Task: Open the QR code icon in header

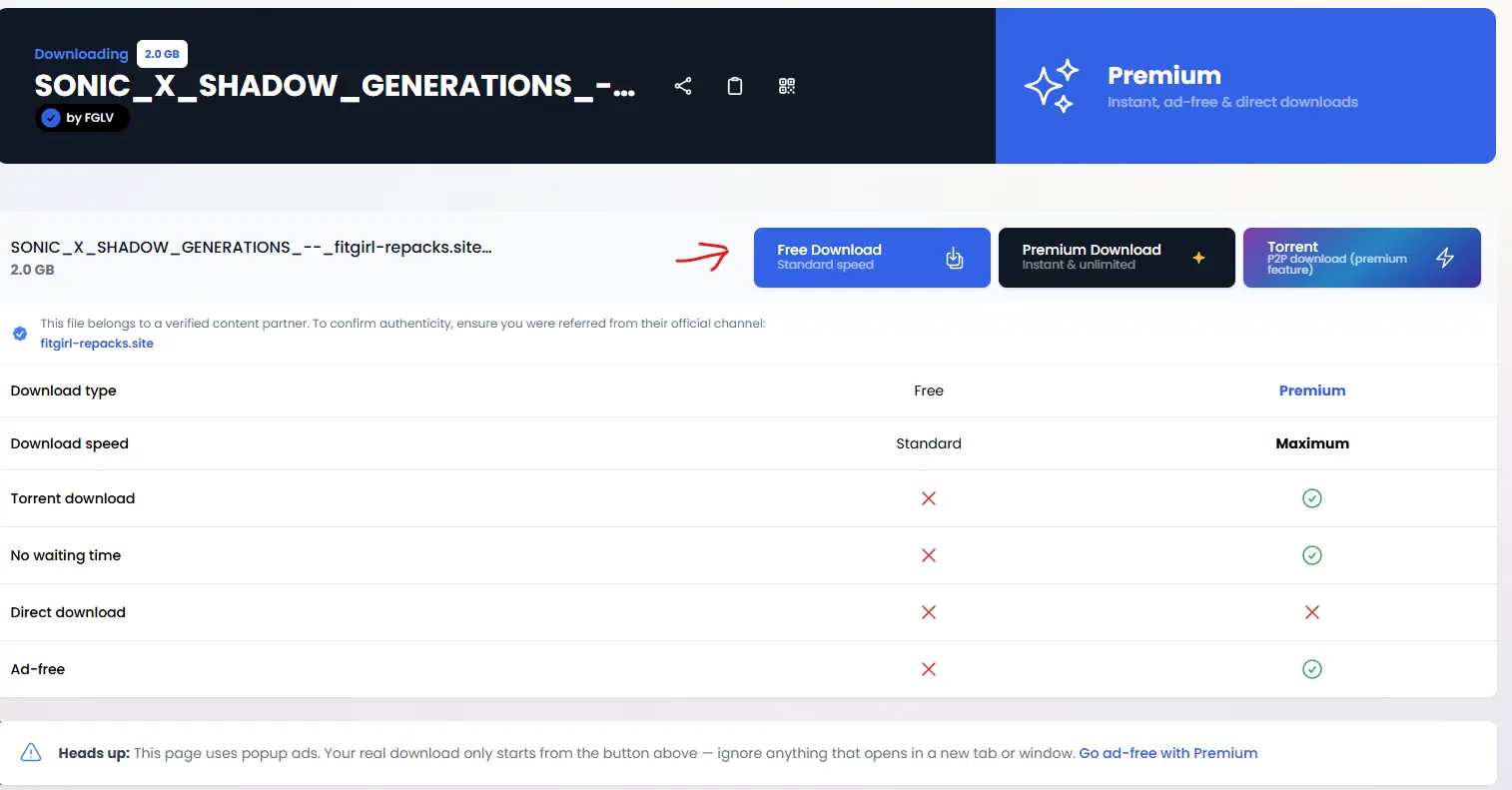Action: (x=787, y=86)
